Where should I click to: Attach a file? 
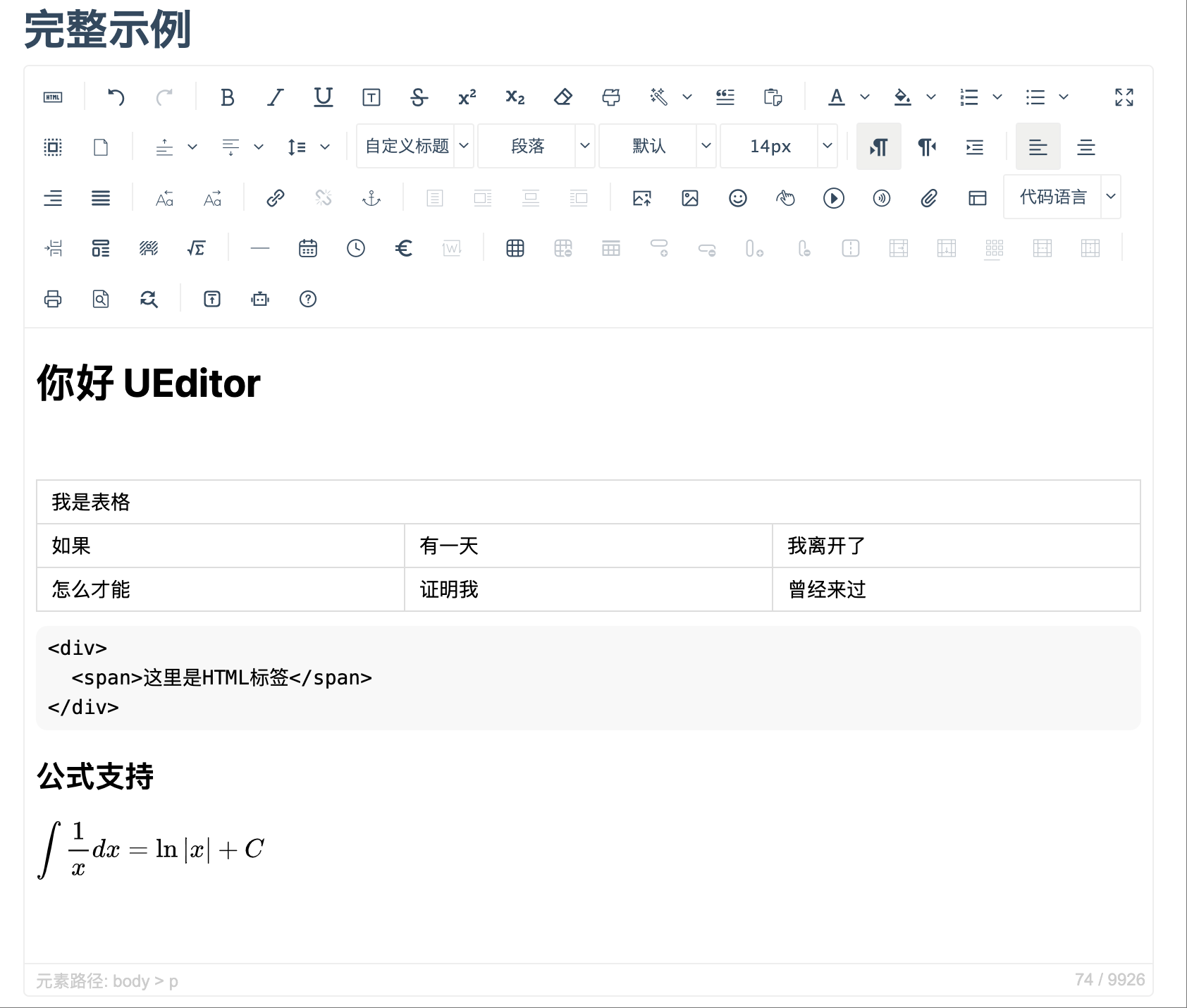pyautogui.click(x=929, y=198)
